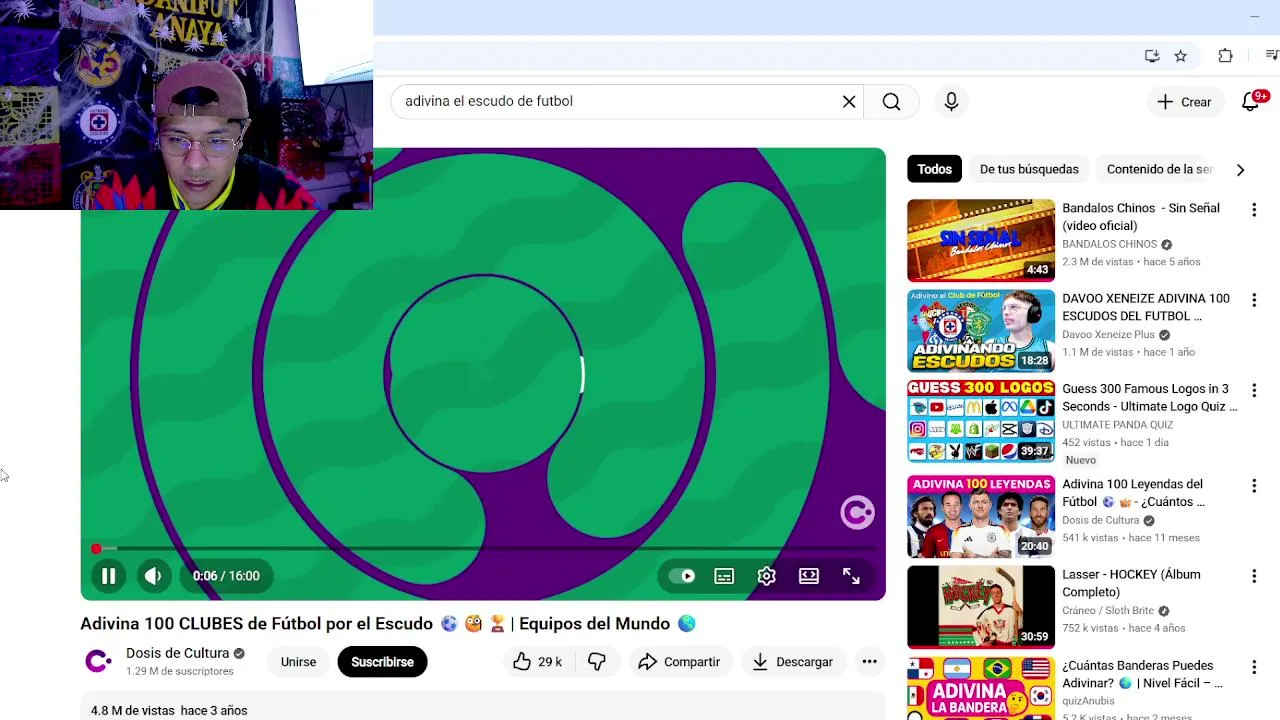Open options for the ¿Cuántas Banderas video
Screen dimensions: 1280x720
coord(1254,667)
